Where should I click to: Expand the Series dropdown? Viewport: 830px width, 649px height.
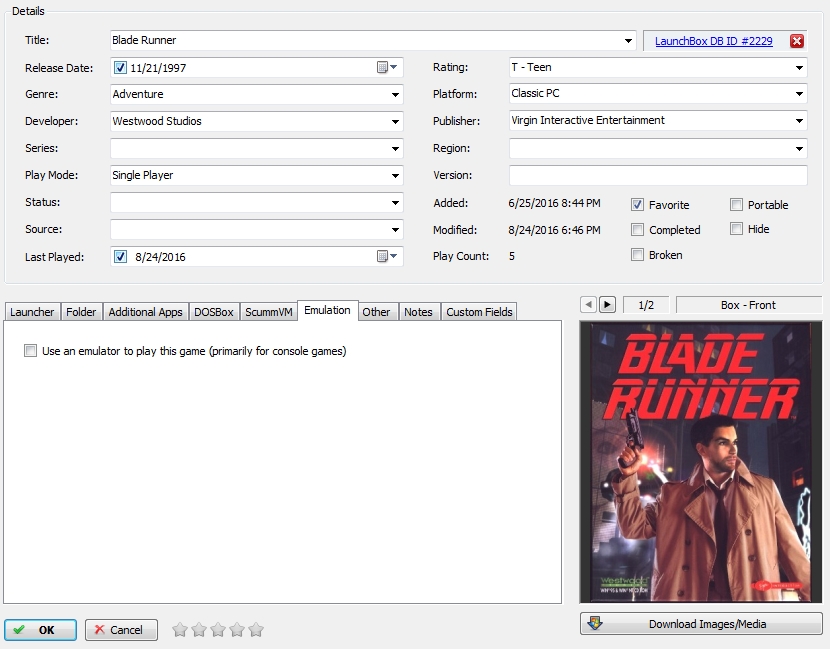tap(395, 149)
